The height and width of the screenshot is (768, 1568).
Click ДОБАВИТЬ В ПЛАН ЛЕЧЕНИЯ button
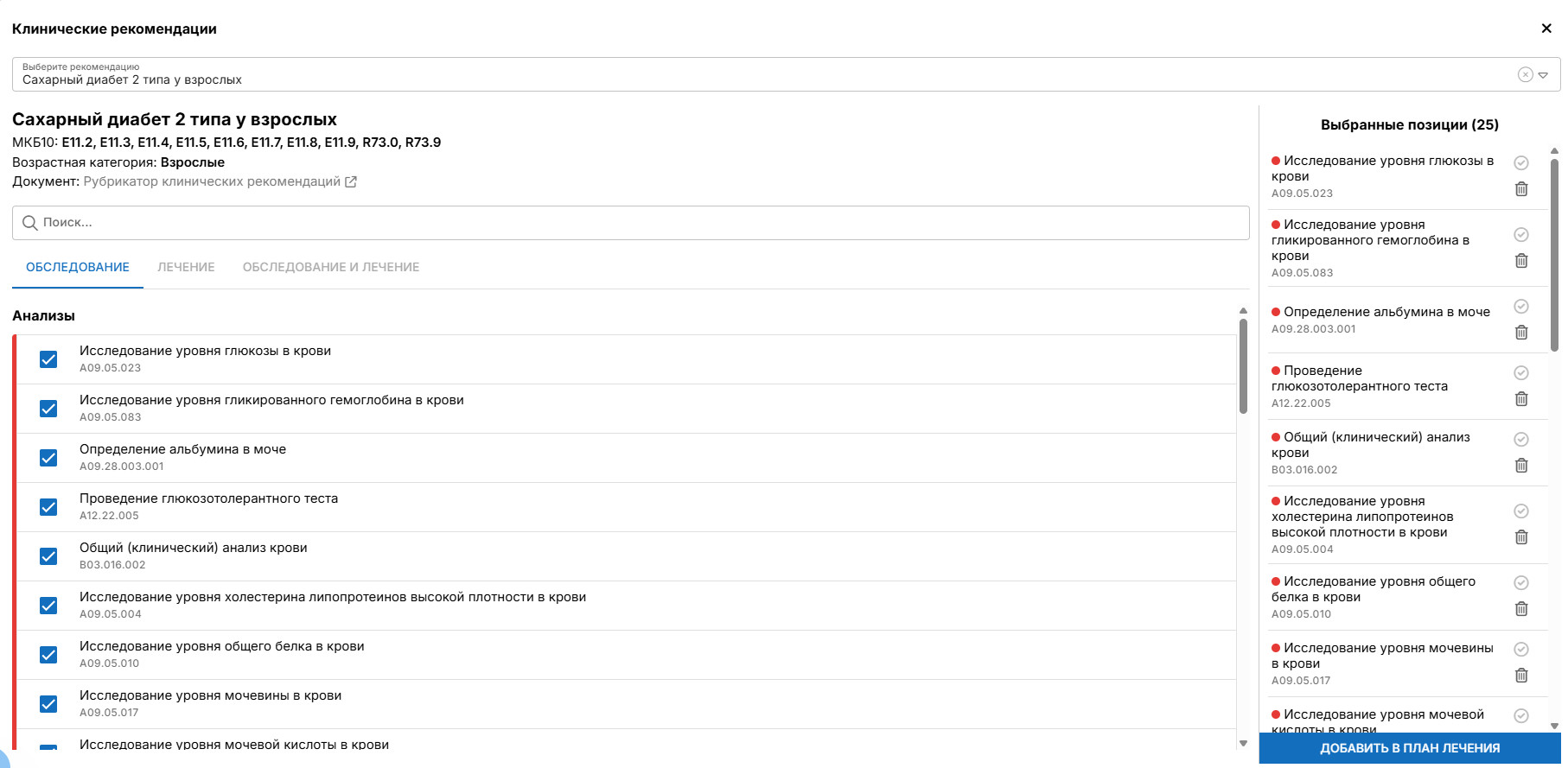[x=1409, y=749]
